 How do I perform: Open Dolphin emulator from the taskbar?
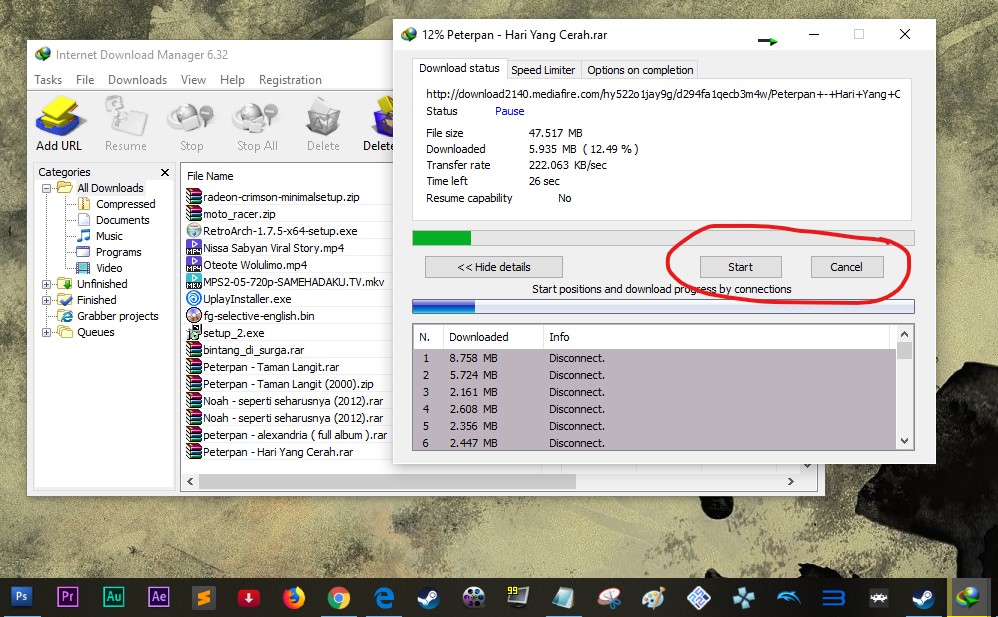(789, 598)
